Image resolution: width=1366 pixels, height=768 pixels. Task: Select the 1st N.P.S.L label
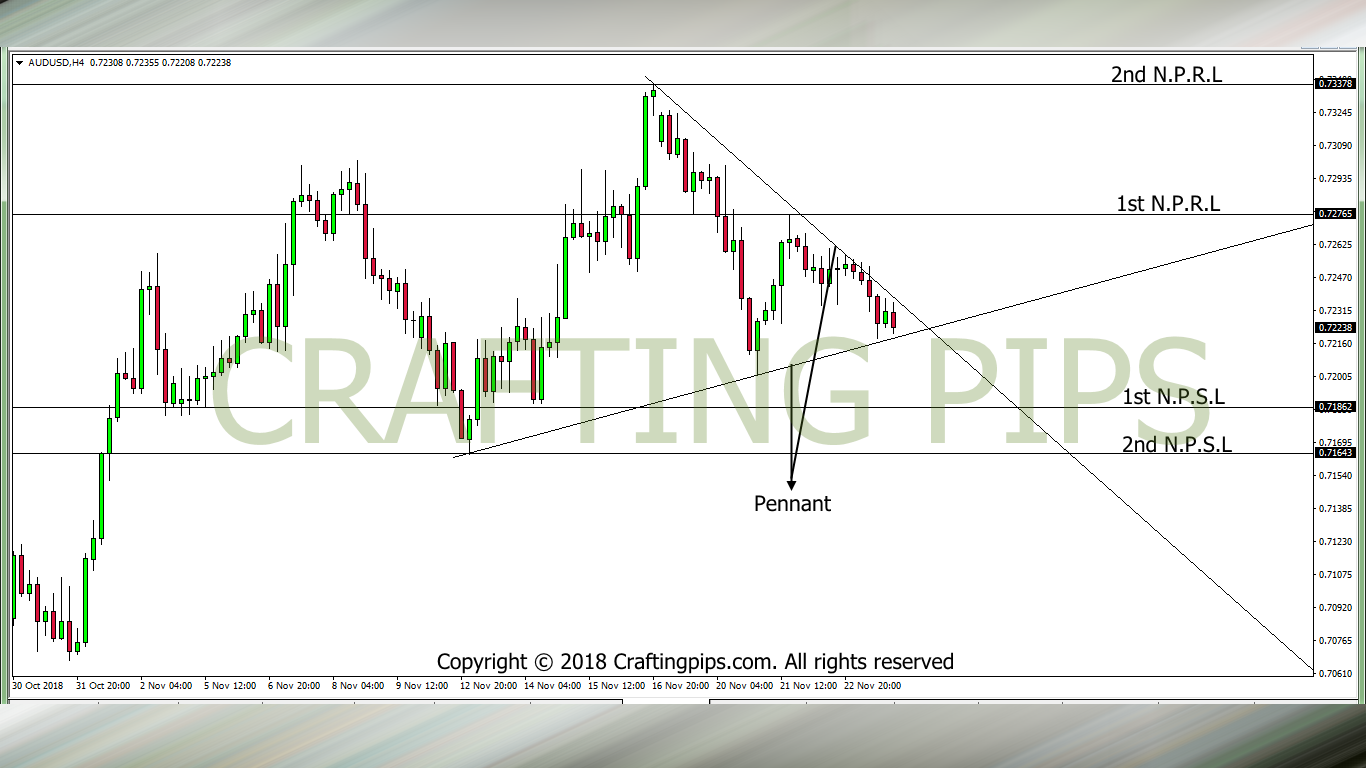pyautogui.click(x=1173, y=397)
